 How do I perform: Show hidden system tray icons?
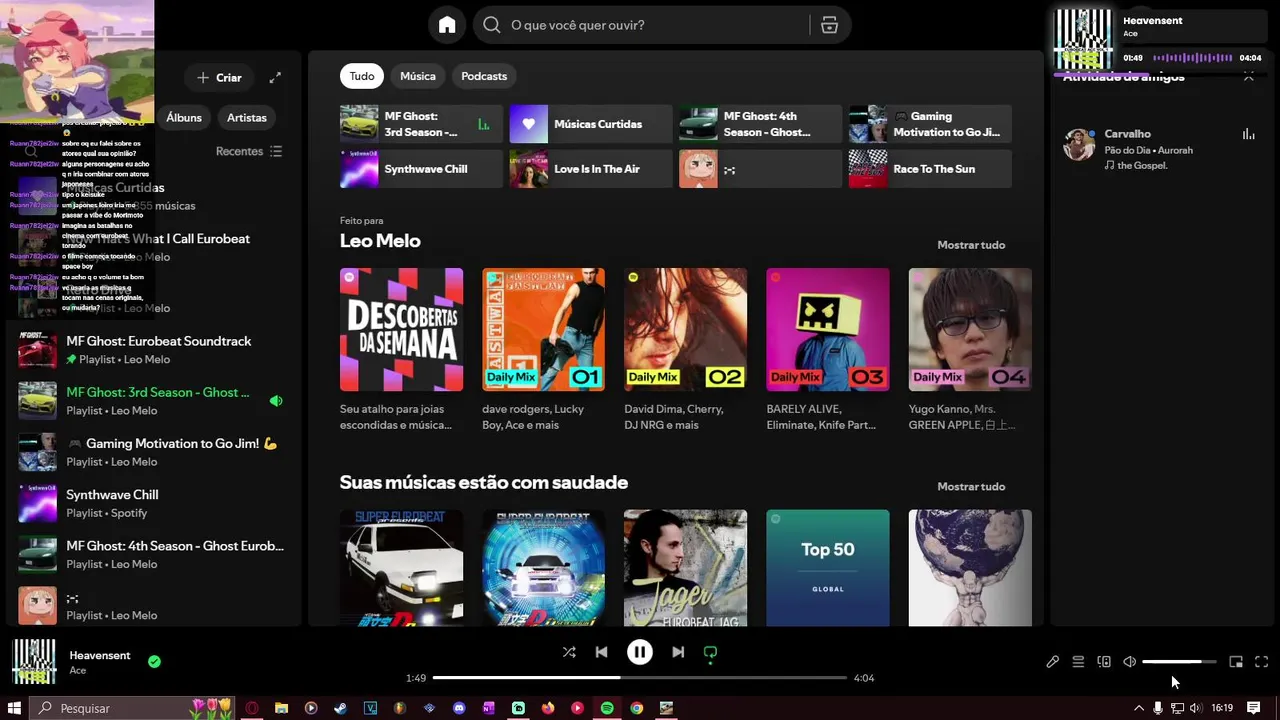1138,708
